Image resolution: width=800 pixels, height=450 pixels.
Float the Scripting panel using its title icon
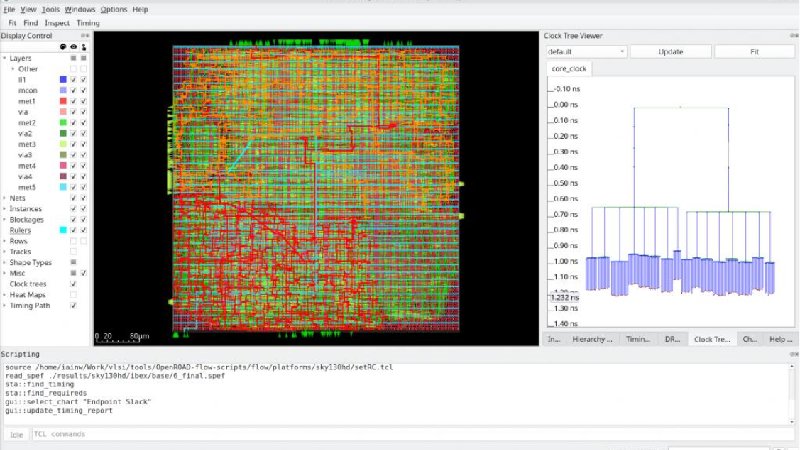coord(794,354)
